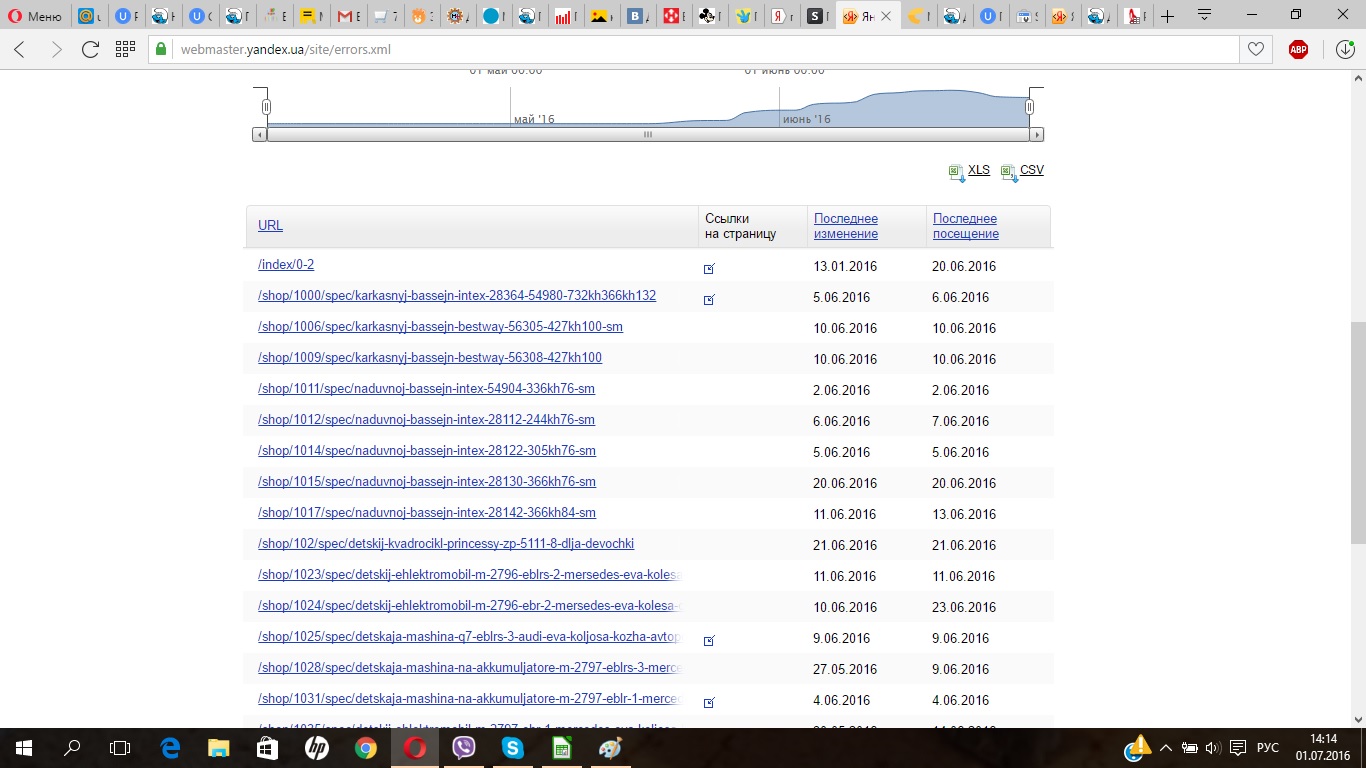Viewport: 1366px width, 768px height.
Task: Open karkasnyj-bassejn-intex-28364 link
Action: (x=457, y=296)
